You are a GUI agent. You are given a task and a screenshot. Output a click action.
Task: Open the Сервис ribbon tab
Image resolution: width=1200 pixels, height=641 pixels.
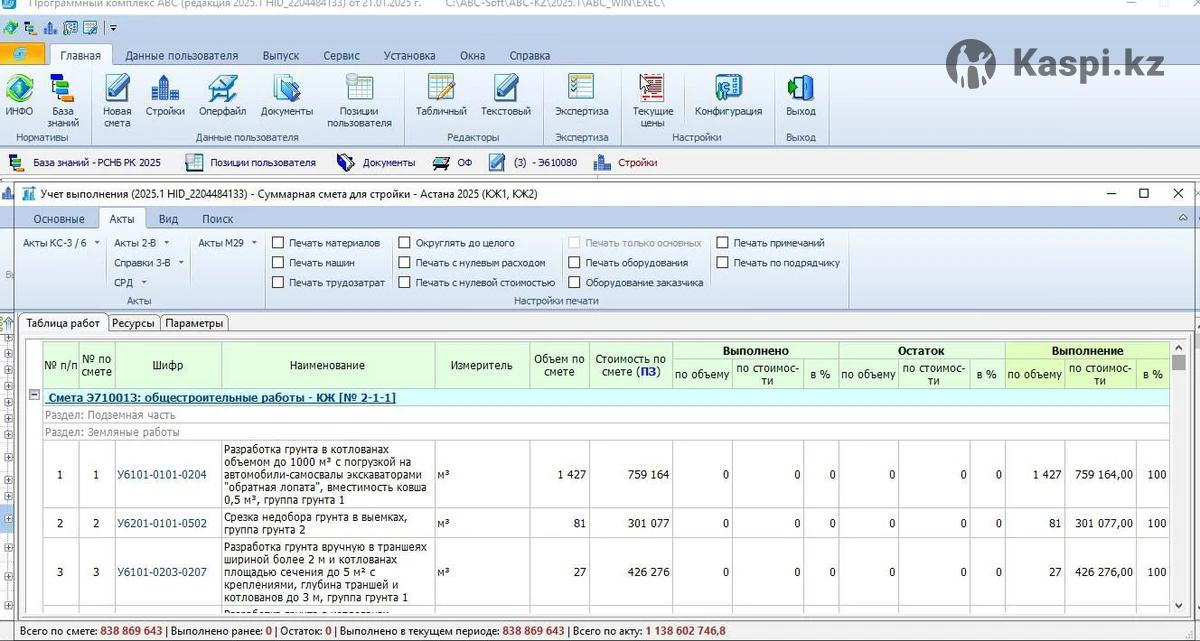coord(341,56)
